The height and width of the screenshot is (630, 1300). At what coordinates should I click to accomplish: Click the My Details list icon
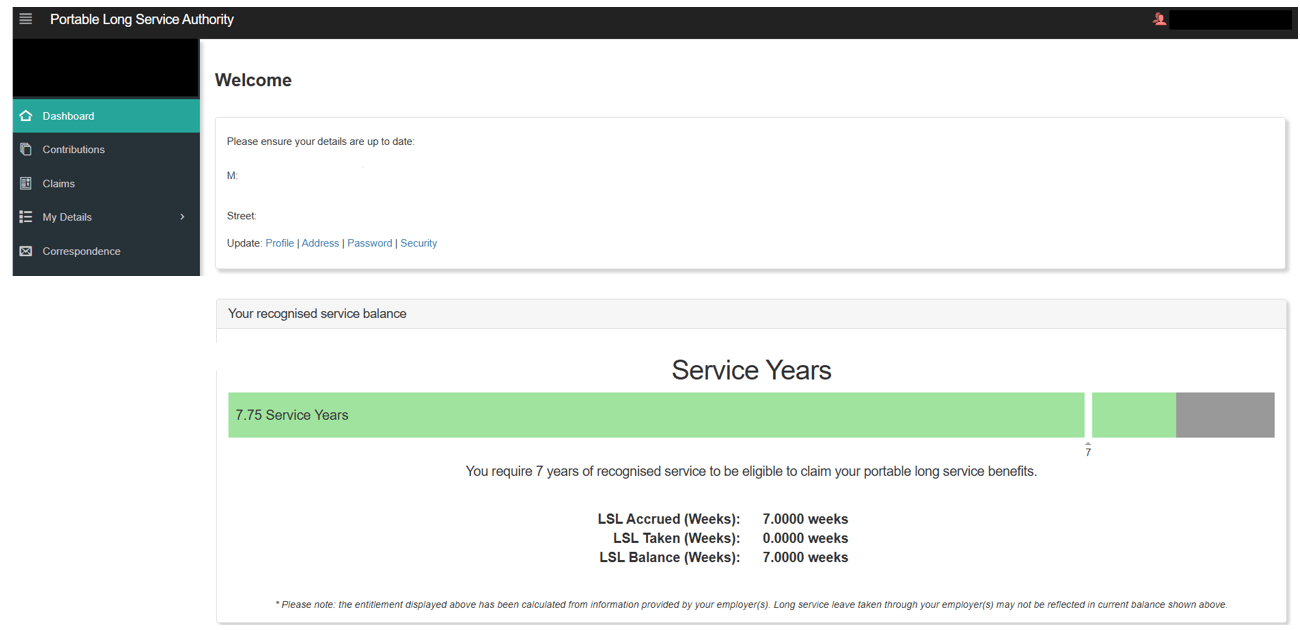click(26, 217)
